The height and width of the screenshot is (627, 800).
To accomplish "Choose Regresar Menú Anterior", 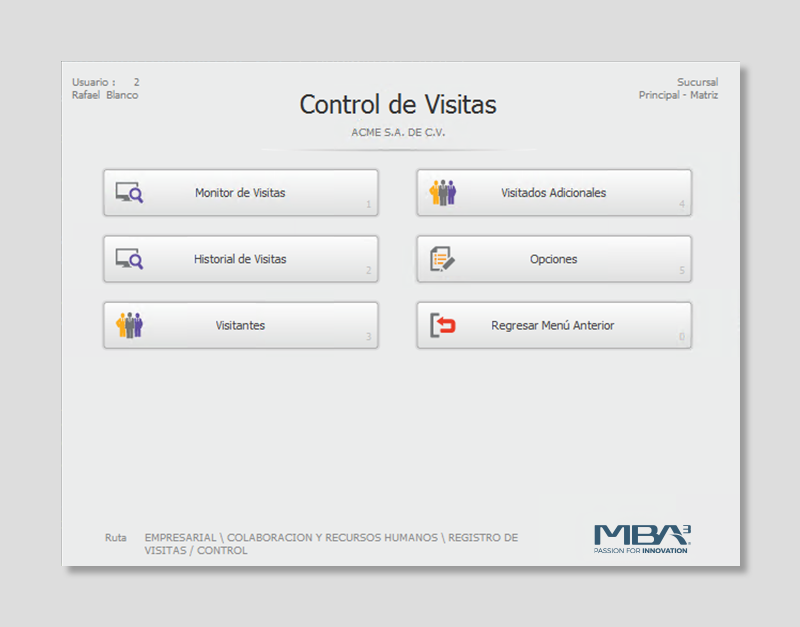I will click(553, 325).
